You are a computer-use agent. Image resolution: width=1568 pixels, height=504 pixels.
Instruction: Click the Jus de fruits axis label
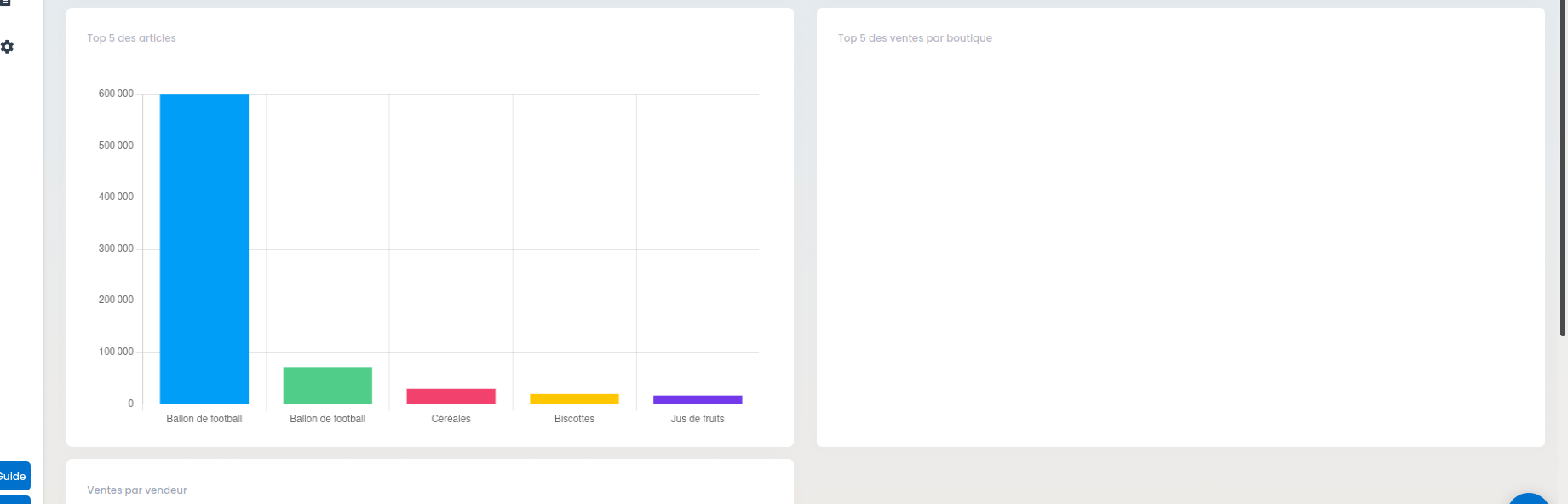tap(698, 419)
